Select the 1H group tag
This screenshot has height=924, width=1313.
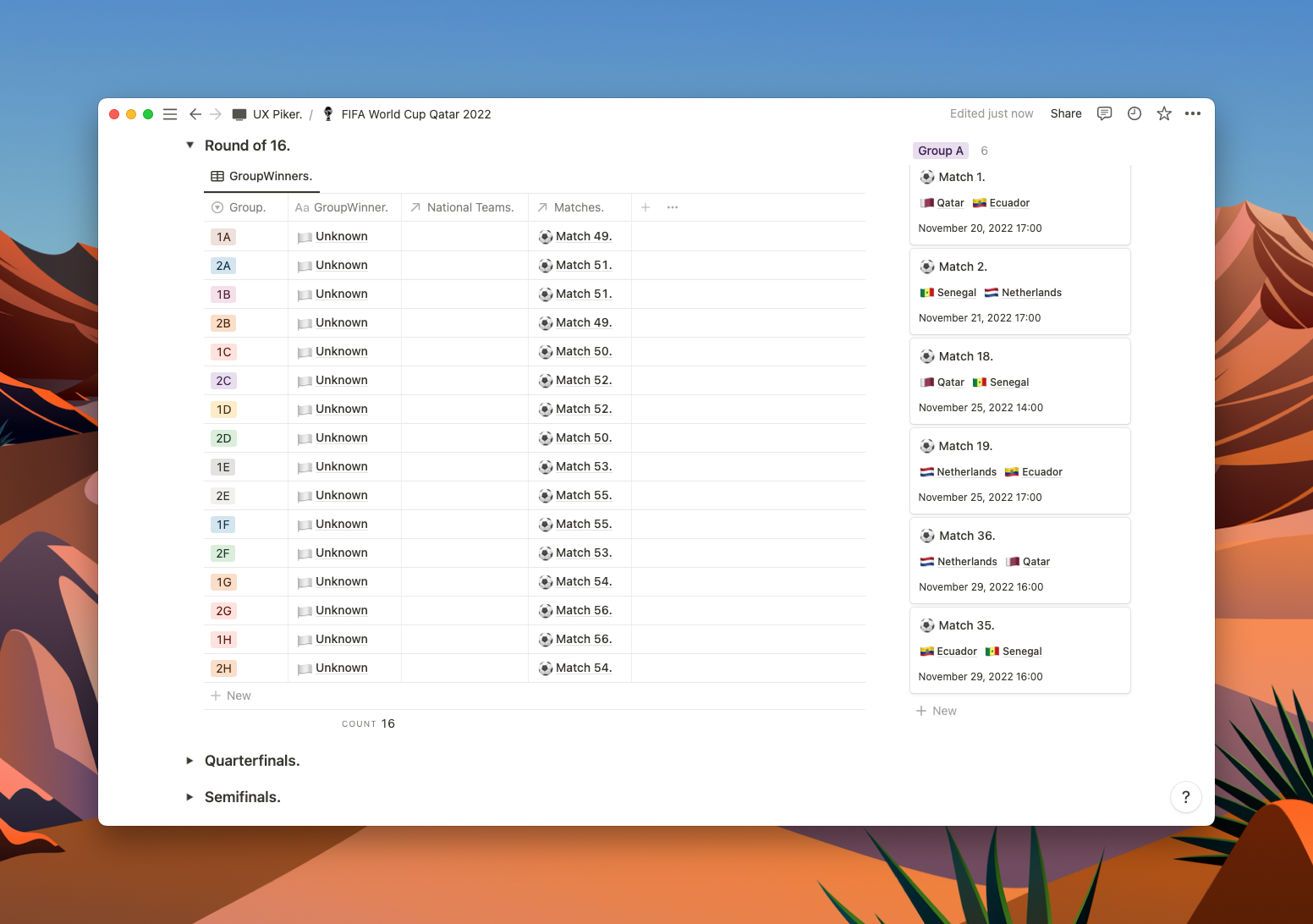(x=223, y=640)
